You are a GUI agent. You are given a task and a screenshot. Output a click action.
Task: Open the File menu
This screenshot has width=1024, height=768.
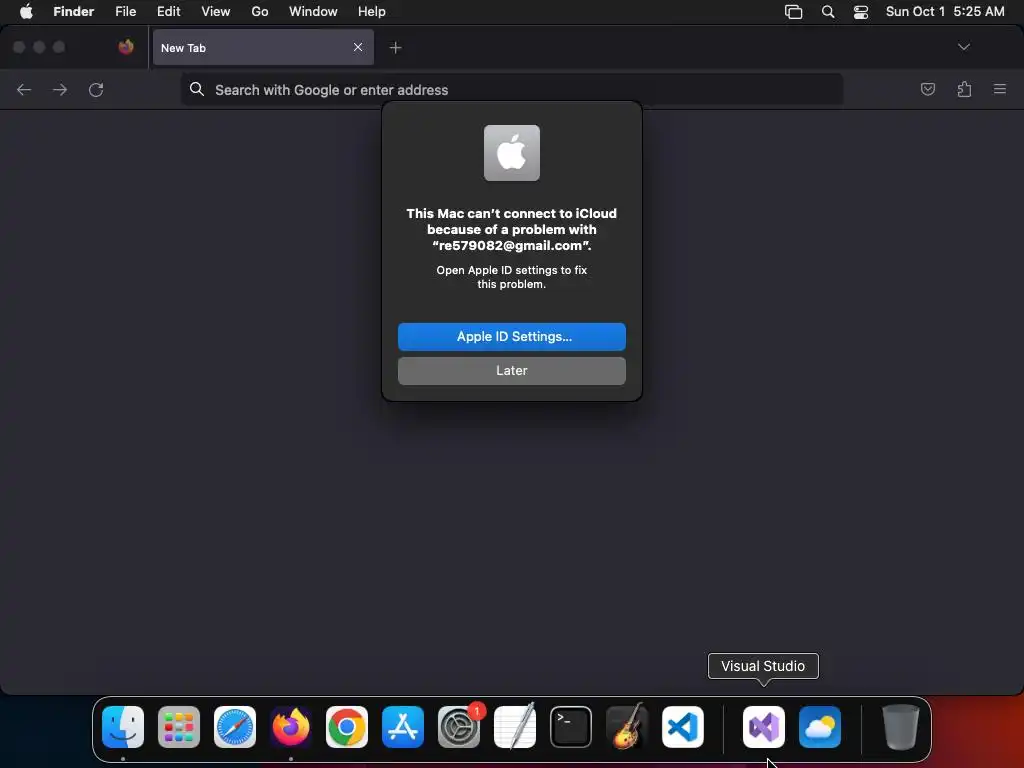(x=125, y=11)
